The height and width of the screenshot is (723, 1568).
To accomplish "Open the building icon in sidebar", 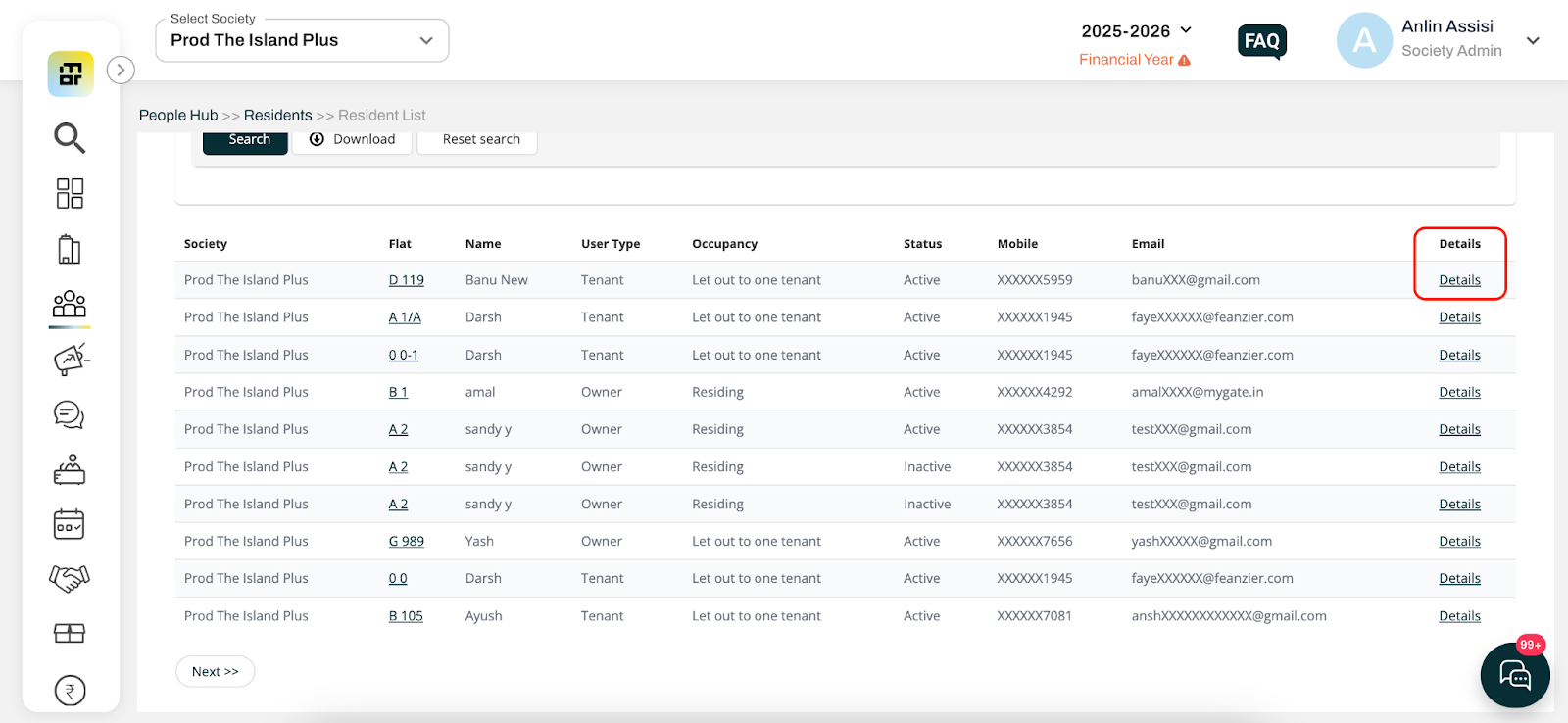I will tap(70, 249).
